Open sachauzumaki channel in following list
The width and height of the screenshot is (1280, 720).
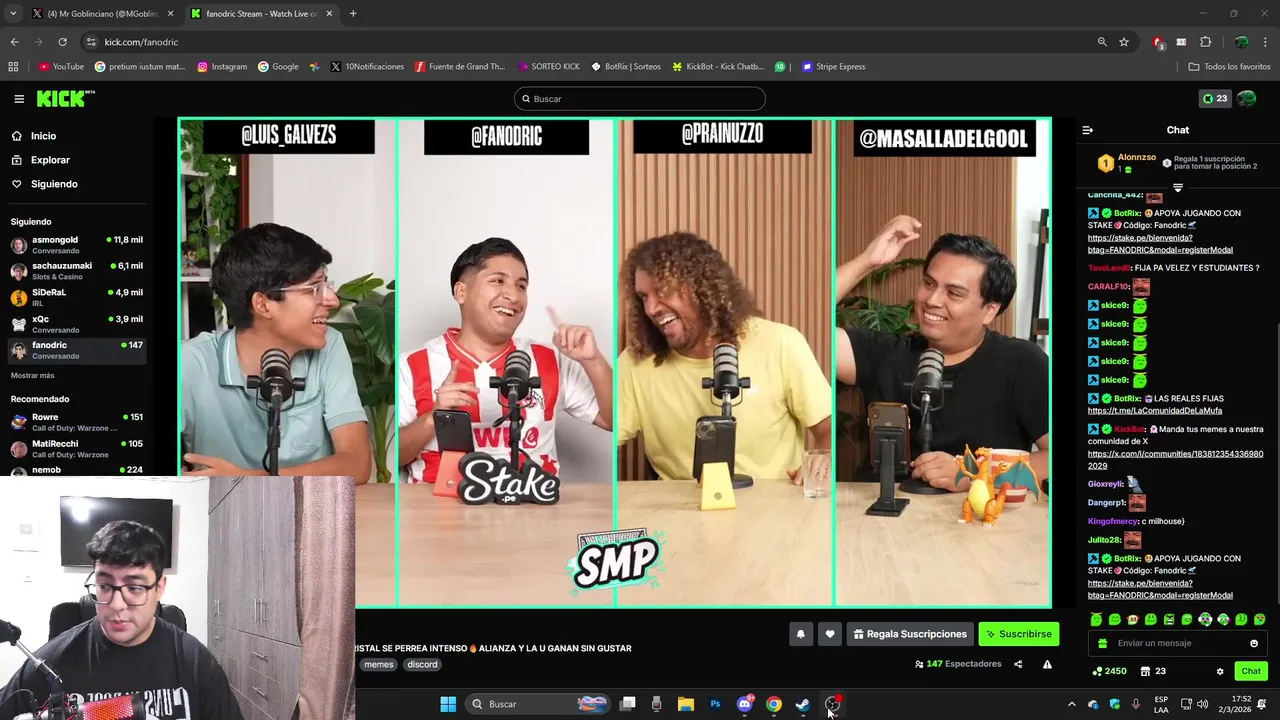[77, 270]
